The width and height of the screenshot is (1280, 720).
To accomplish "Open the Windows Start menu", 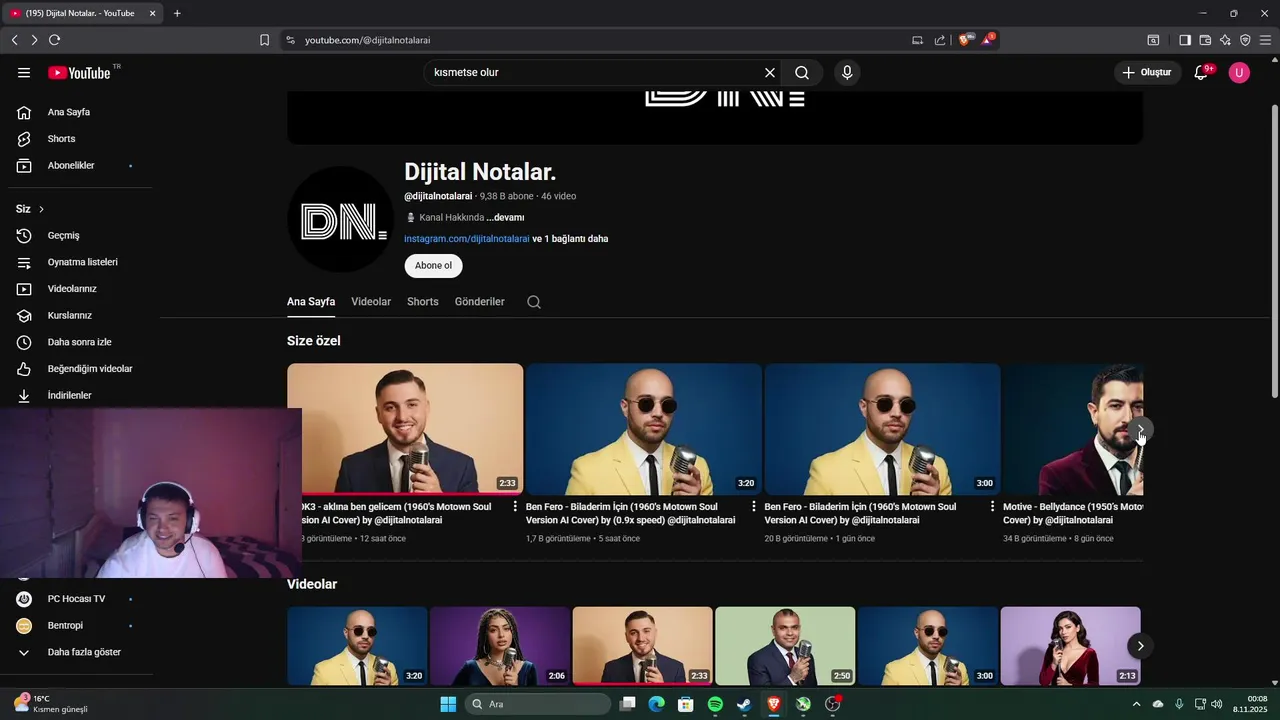I will click(x=448, y=704).
